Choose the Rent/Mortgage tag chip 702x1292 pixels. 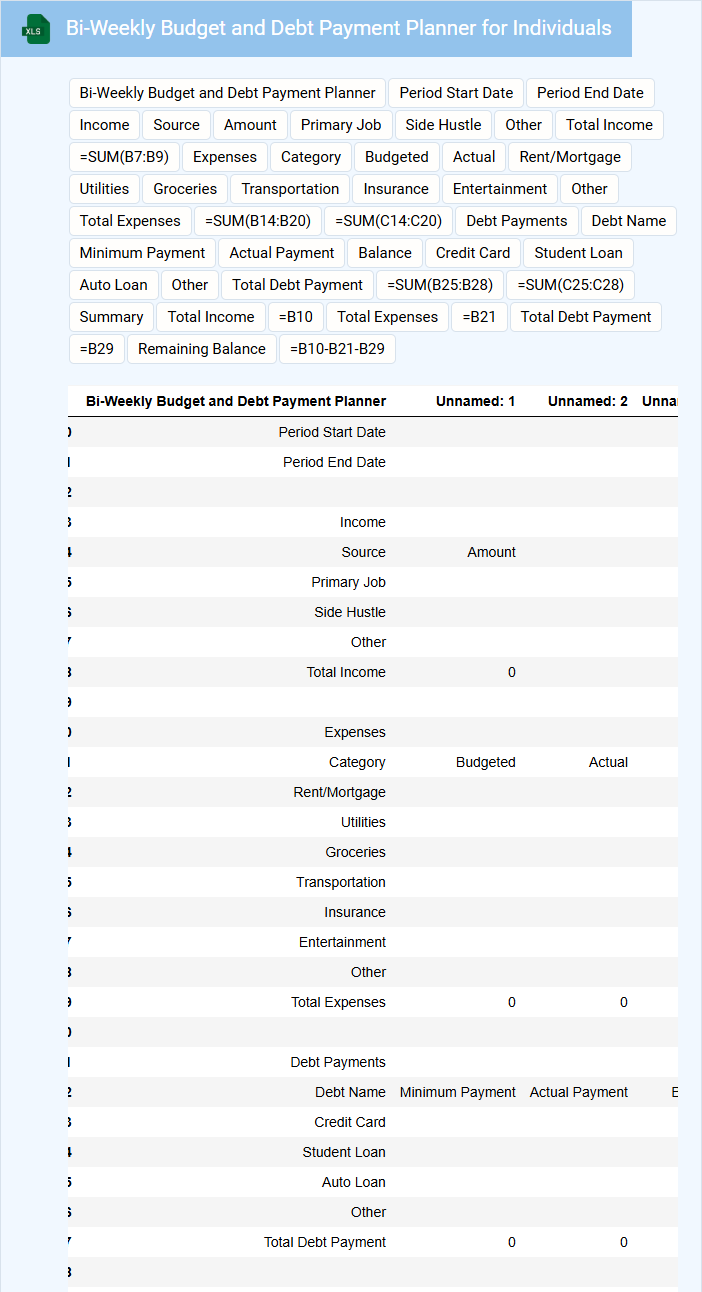(570, 157)
